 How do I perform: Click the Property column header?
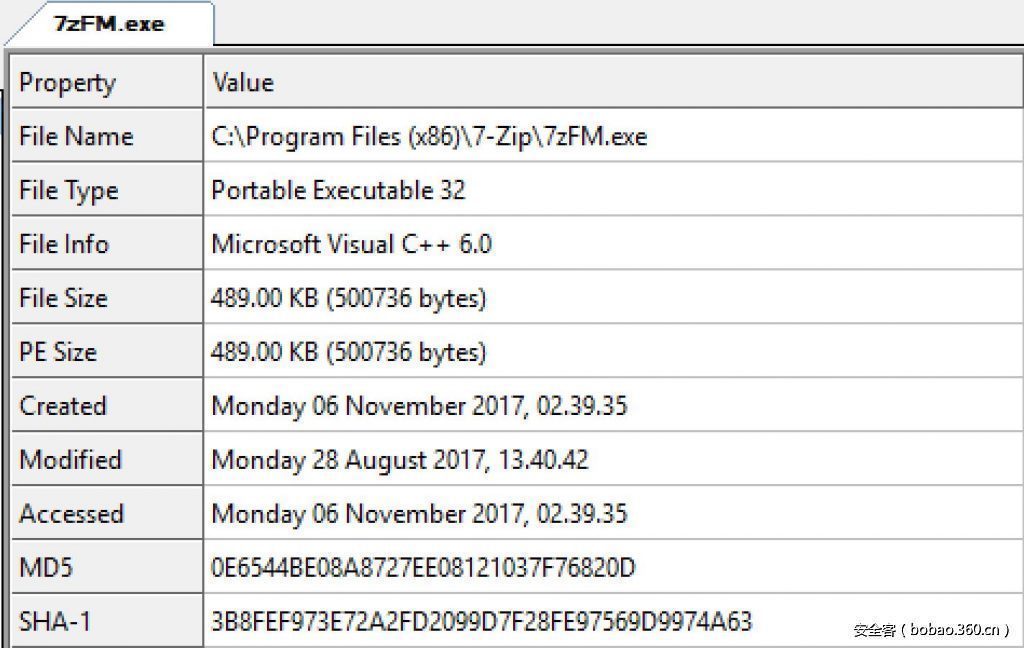67,83
